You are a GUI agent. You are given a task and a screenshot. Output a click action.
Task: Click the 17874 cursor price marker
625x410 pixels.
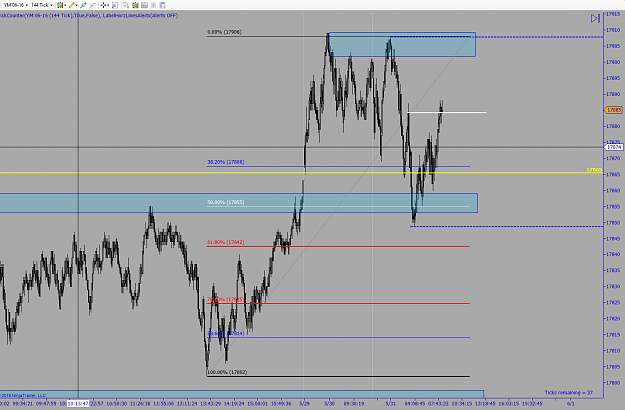(614, 147)
